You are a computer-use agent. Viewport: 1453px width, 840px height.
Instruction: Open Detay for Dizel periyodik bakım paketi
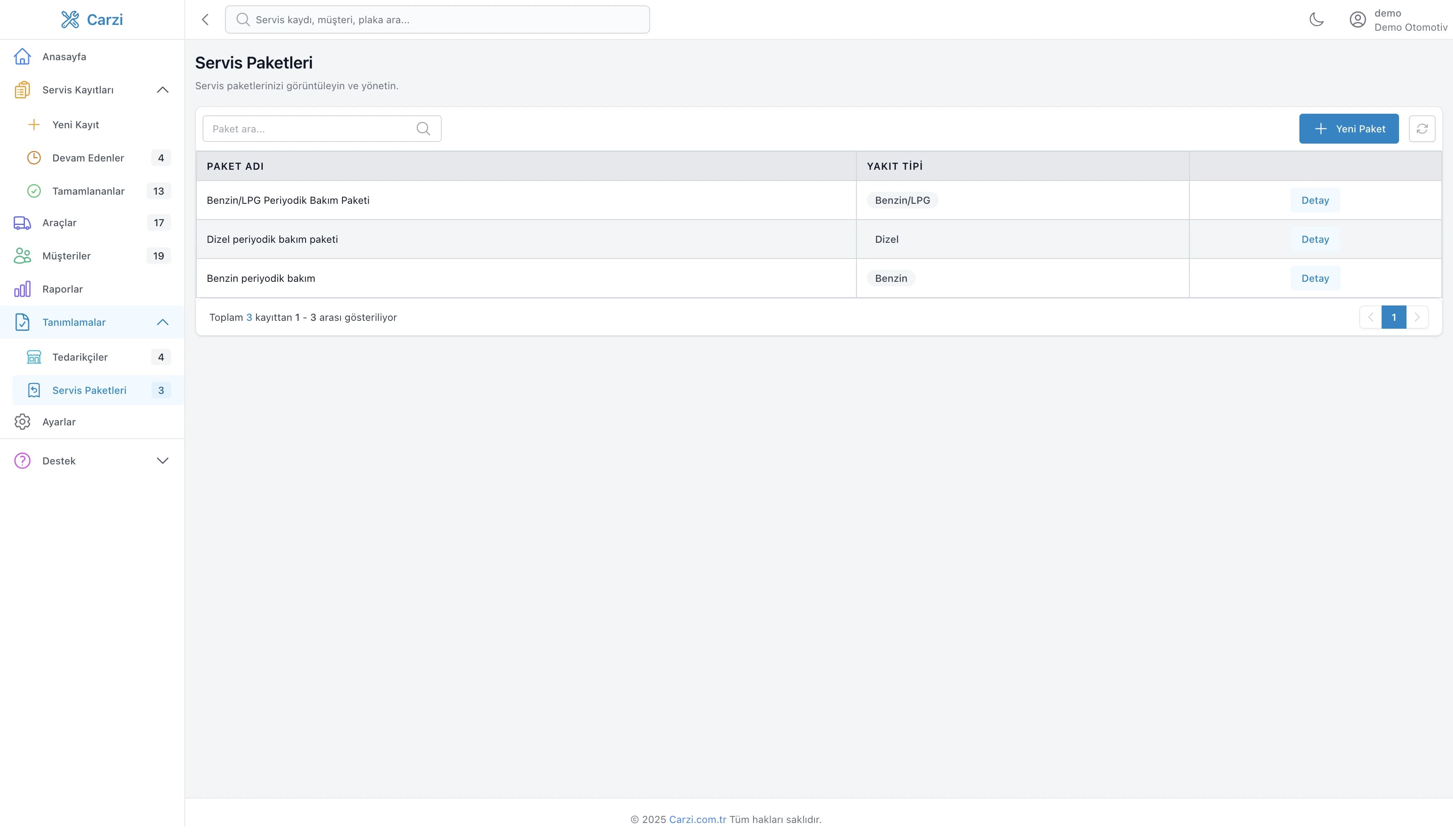1315,239
